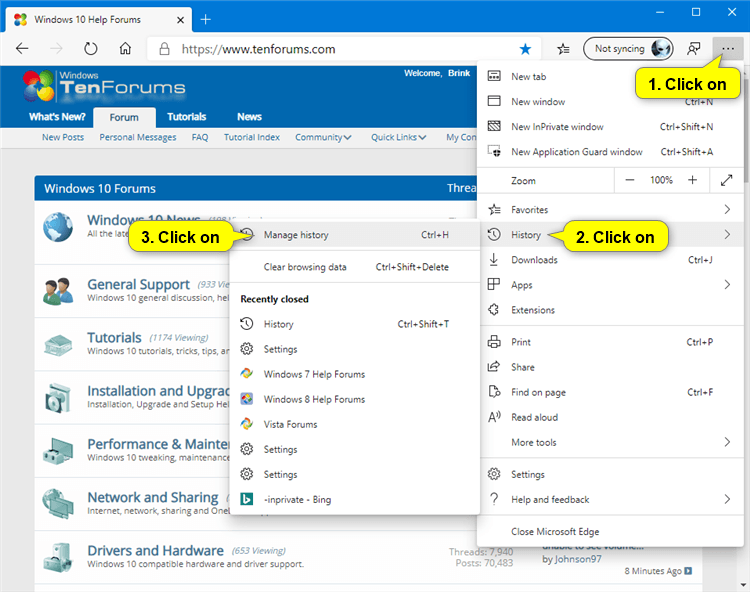Reopen the -inprivate - Bing entry

pyautogui.click(x=355, y=499)
